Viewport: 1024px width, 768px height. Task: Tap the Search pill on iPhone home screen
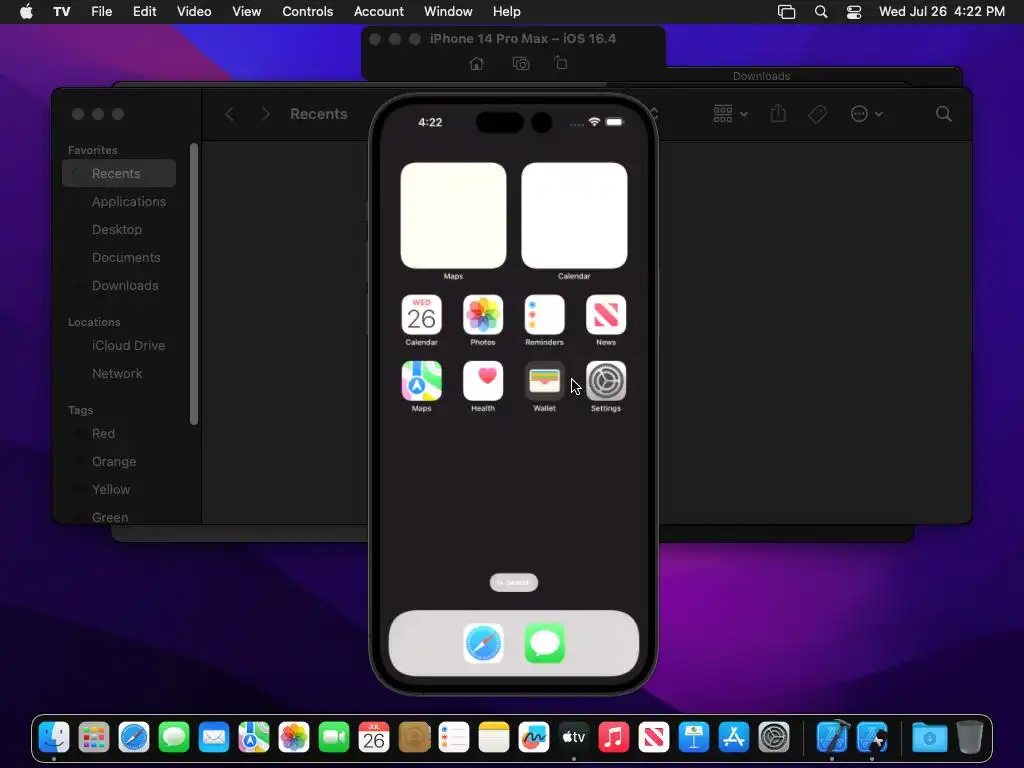pyautogui.click(x=514, y=583)
